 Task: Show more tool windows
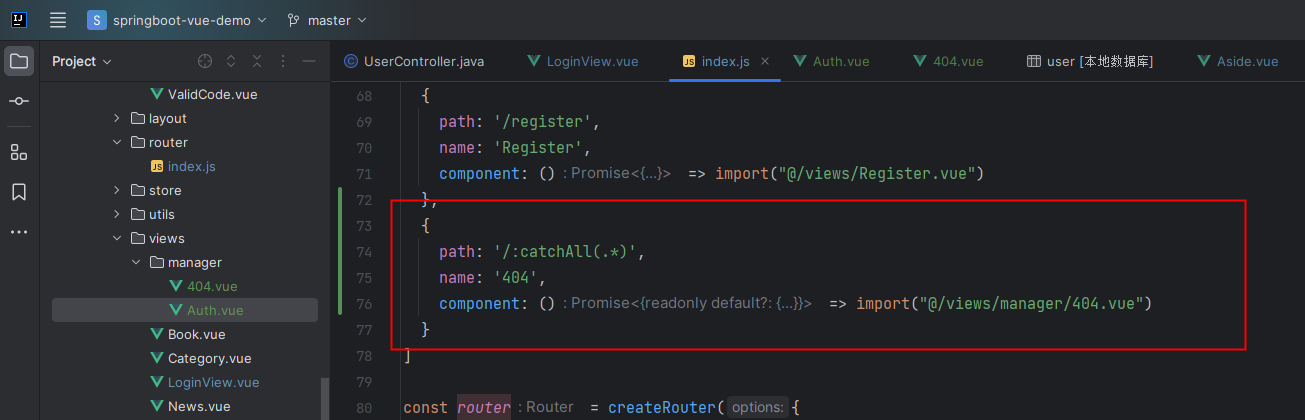tap(19, 232)
